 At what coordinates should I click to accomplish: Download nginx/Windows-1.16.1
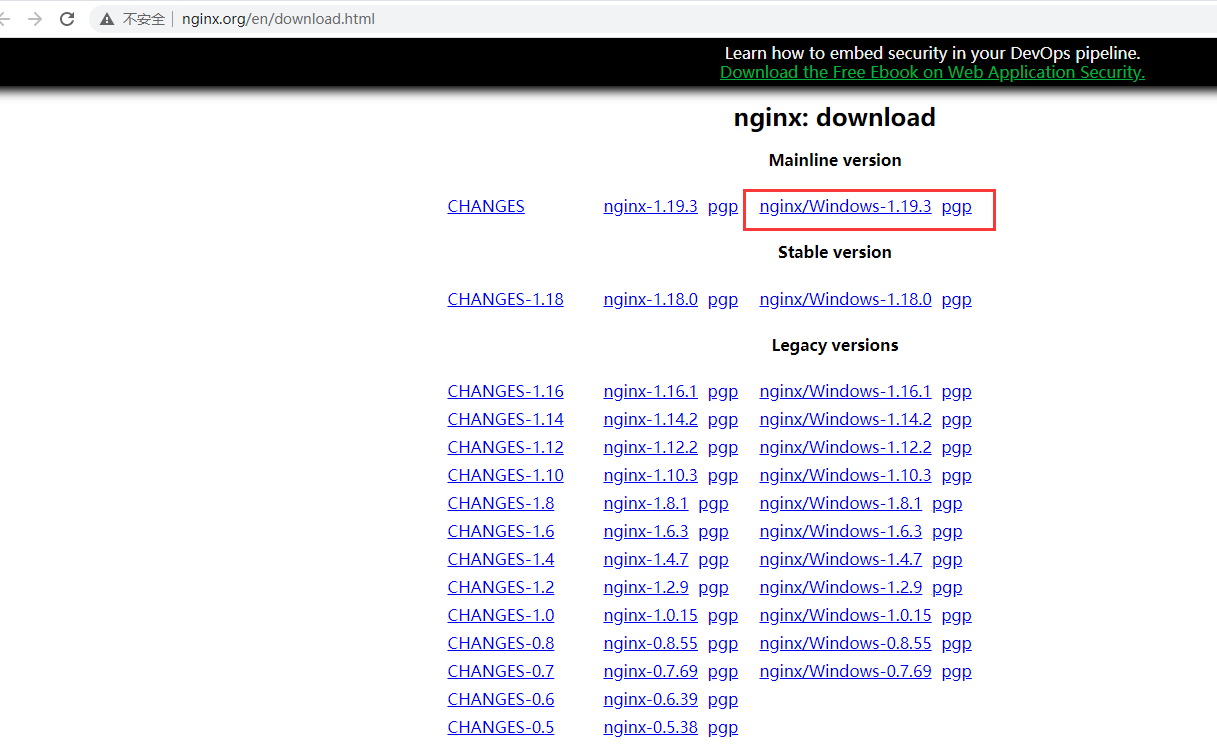point(845,391)
